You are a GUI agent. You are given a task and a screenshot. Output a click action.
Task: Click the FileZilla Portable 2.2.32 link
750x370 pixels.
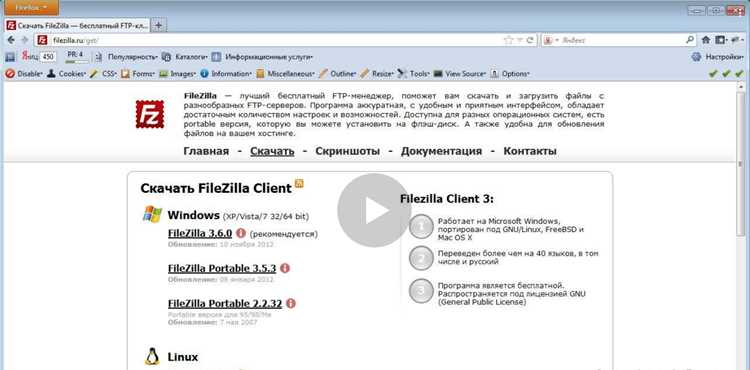pyautogui.click(x=225, y=304)
